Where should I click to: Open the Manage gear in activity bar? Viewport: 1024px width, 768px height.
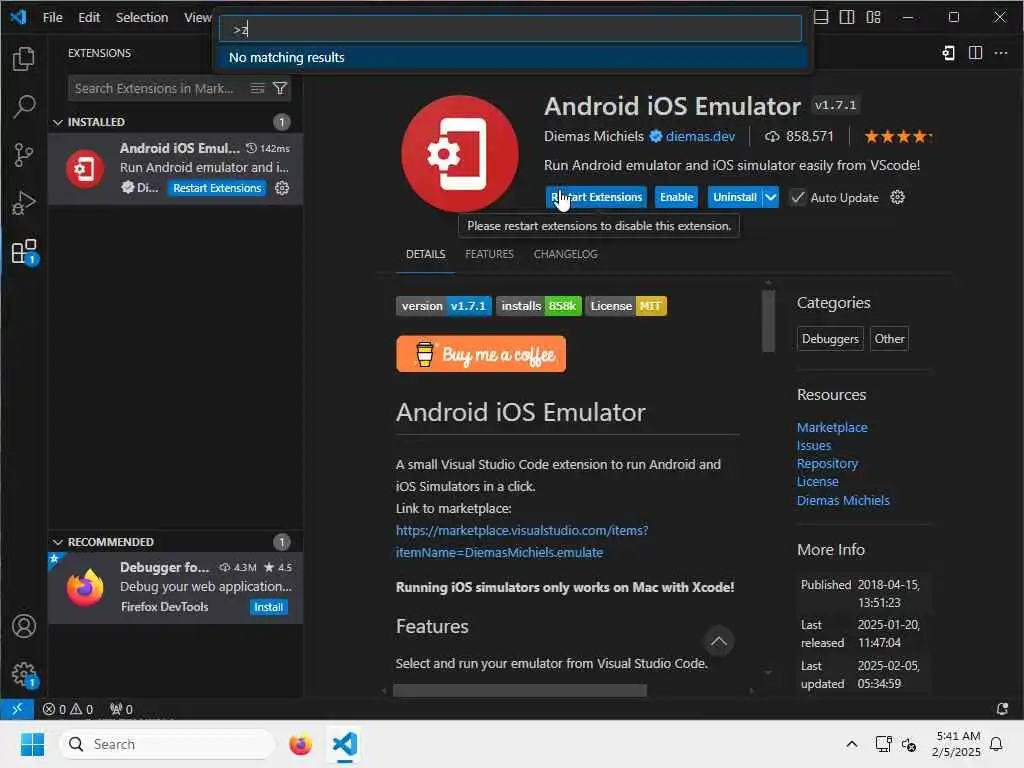[x=25, y=675]
